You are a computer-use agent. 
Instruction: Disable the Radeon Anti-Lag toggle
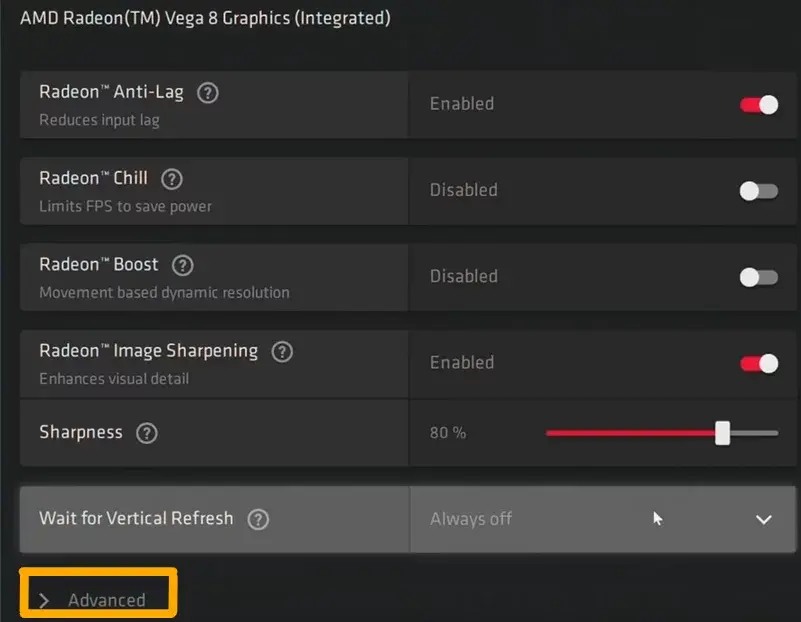coord(759,105)
